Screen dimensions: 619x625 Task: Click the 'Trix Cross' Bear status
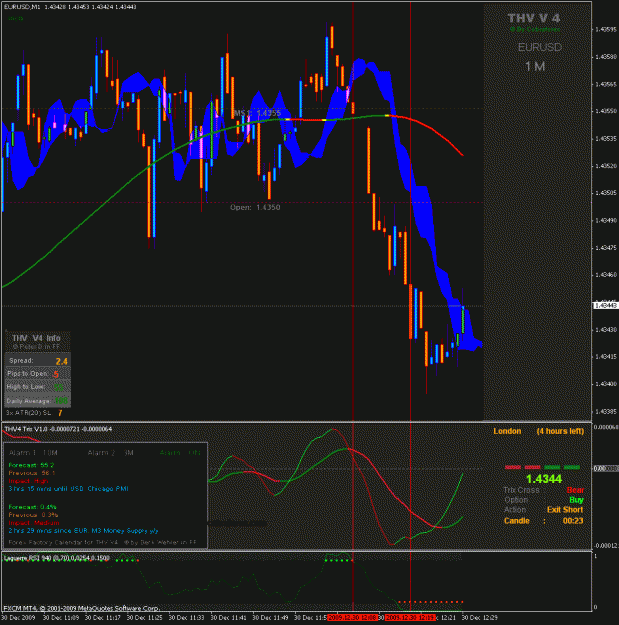[575, 490]
